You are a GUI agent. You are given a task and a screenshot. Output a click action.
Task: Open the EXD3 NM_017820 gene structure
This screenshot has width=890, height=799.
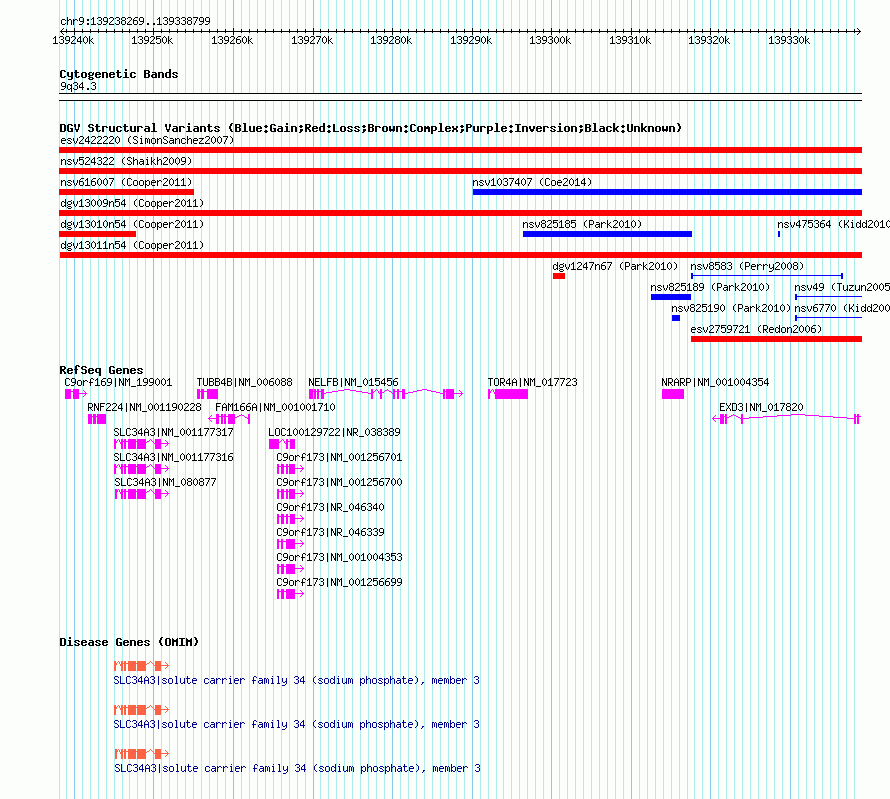(x=787, y=419)
